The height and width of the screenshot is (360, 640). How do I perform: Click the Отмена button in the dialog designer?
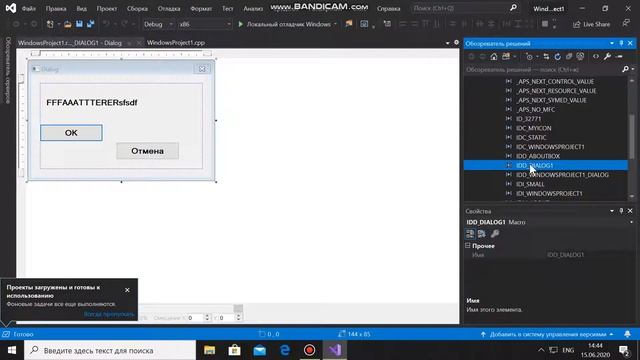coord(147,151)
